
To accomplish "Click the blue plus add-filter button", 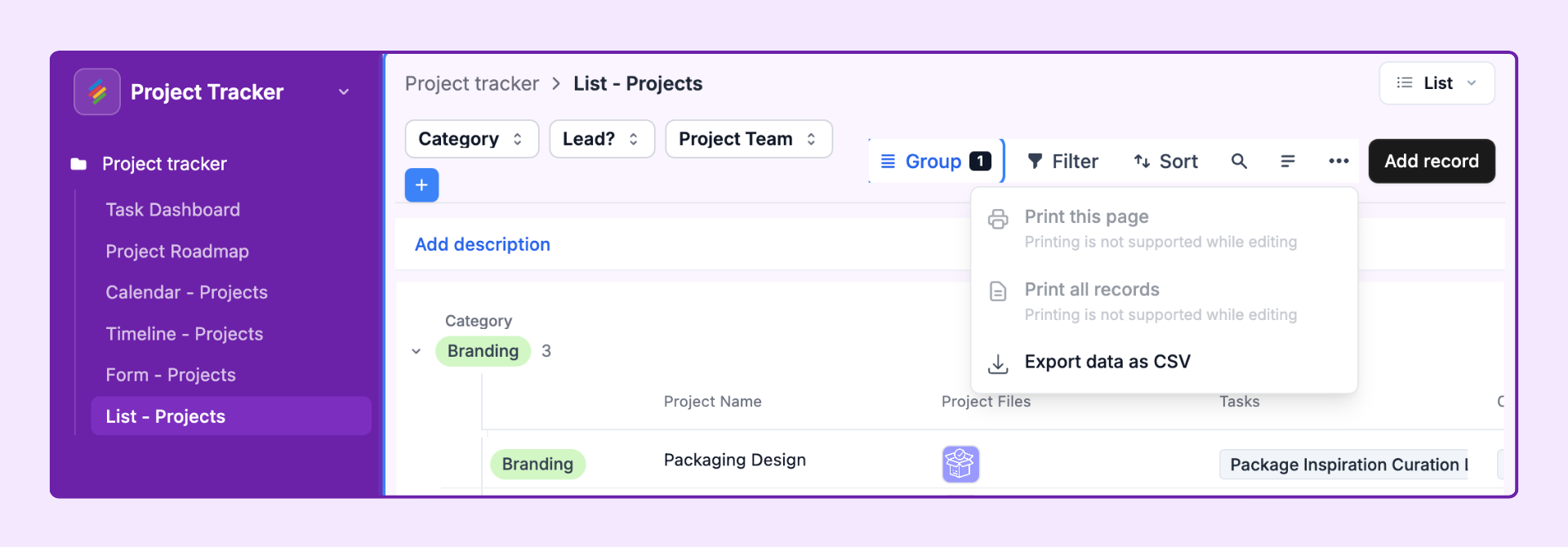I will tap(421, 185).
